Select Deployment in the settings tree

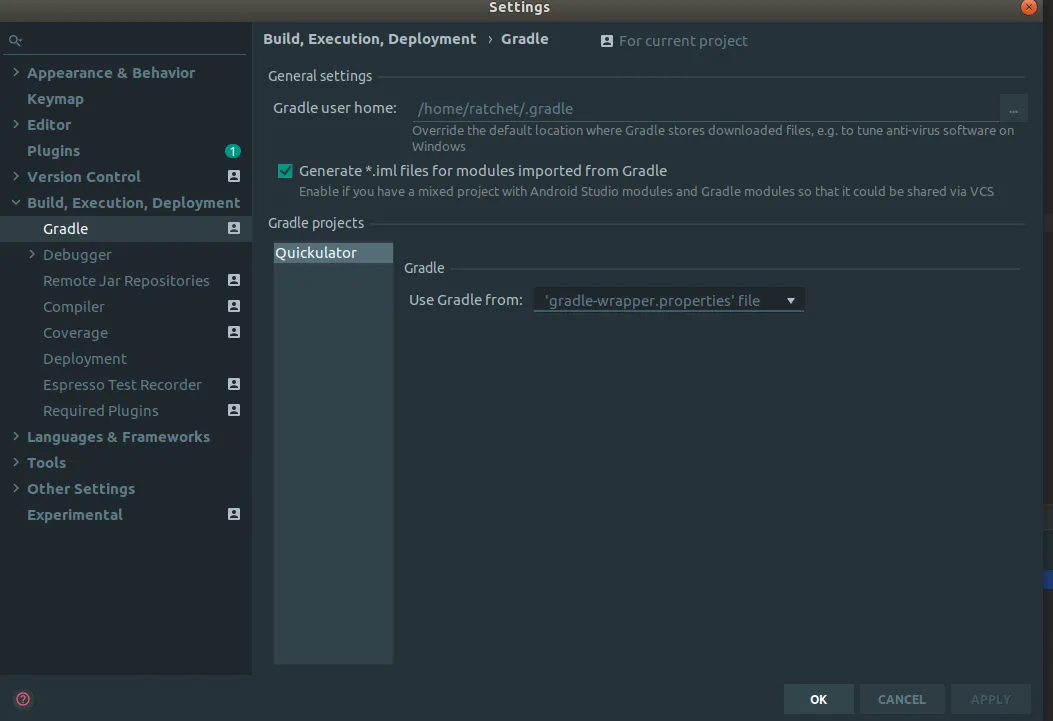point(85,359)
